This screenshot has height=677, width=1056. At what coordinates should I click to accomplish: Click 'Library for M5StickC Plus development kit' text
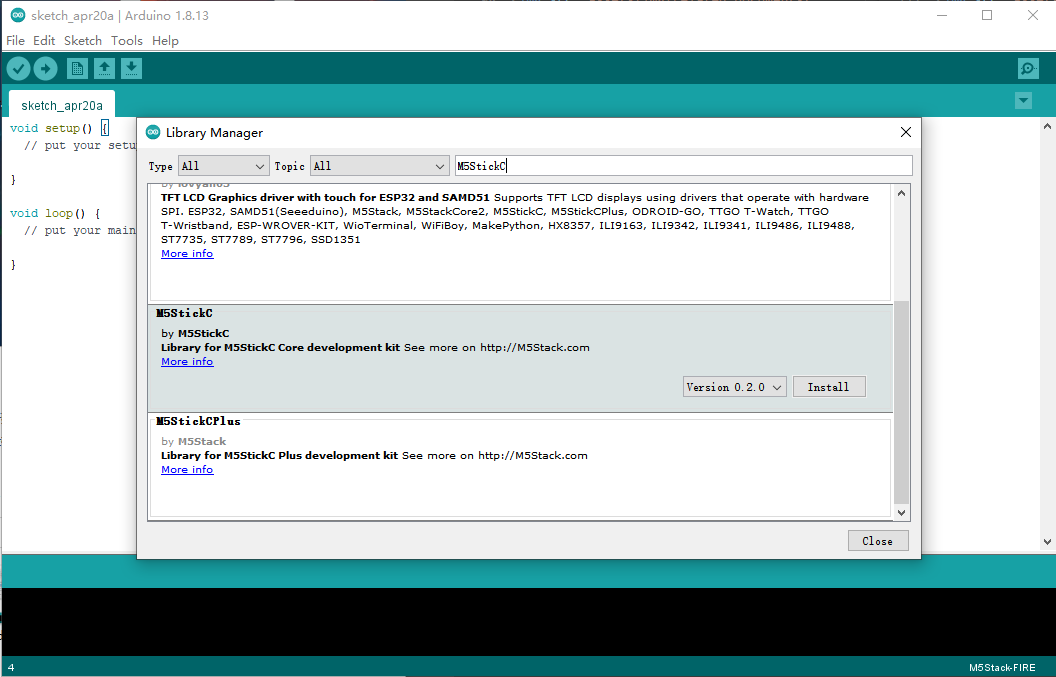coord(279,455)
